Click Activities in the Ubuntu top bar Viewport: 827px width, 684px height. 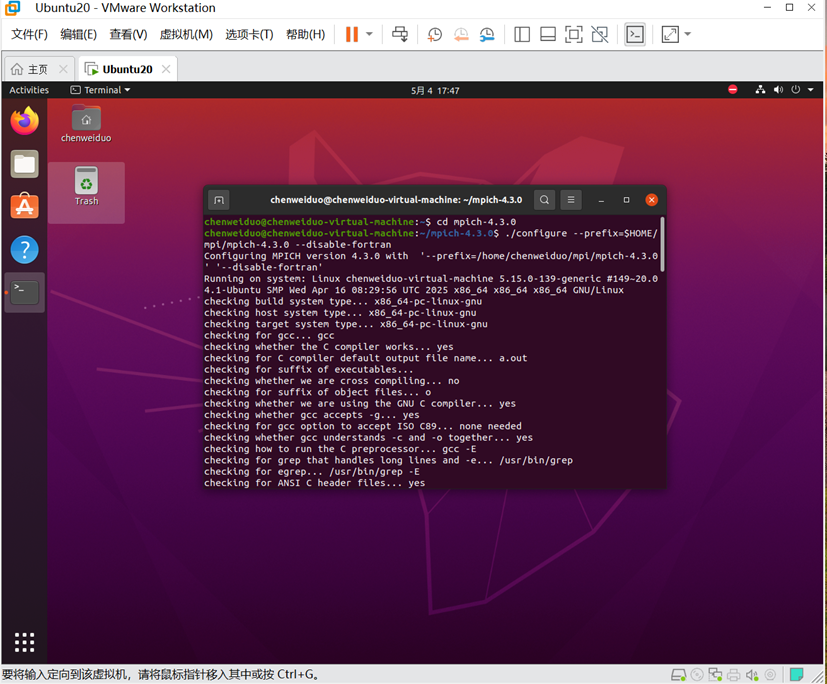tap(29, 90)
